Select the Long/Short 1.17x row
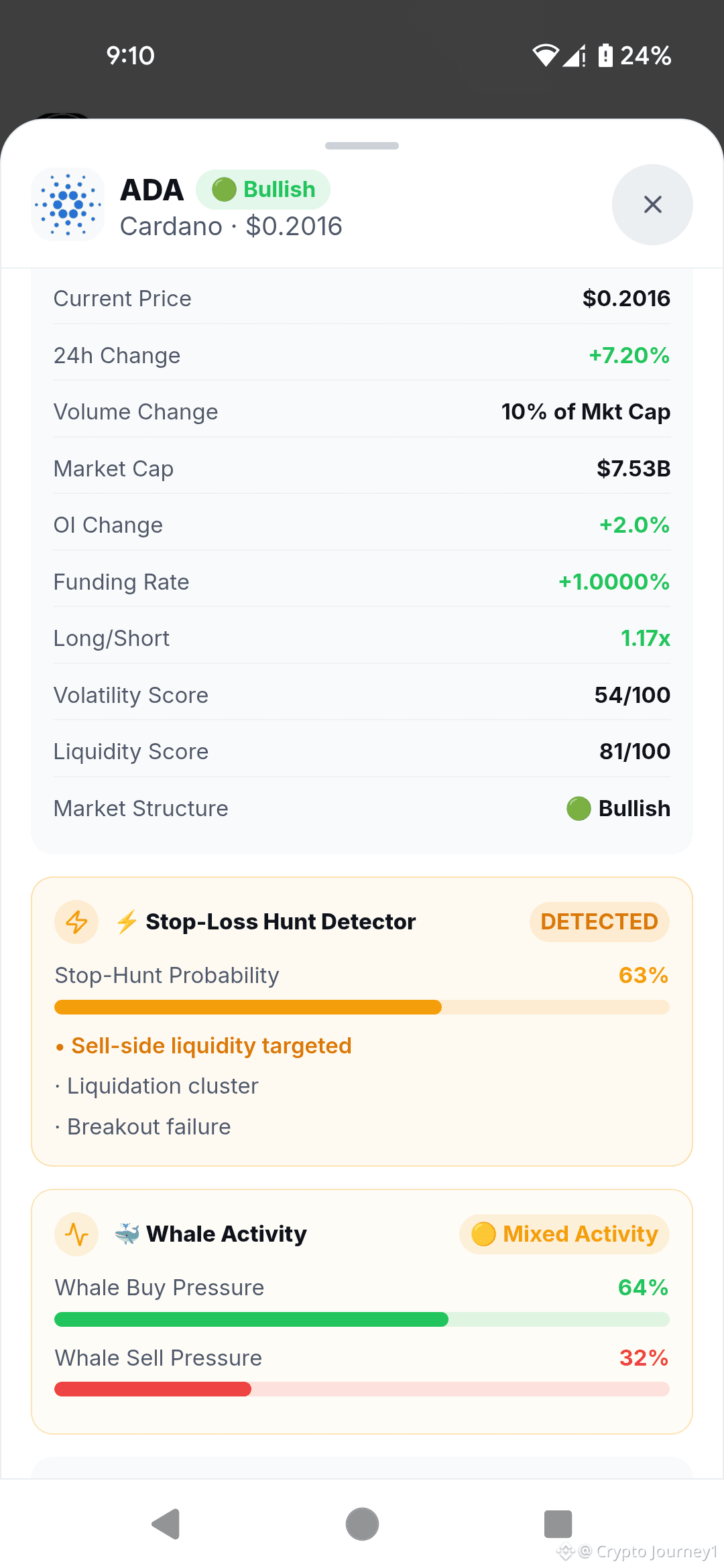This screenshot has height=1568, width=724. point(362,639)
